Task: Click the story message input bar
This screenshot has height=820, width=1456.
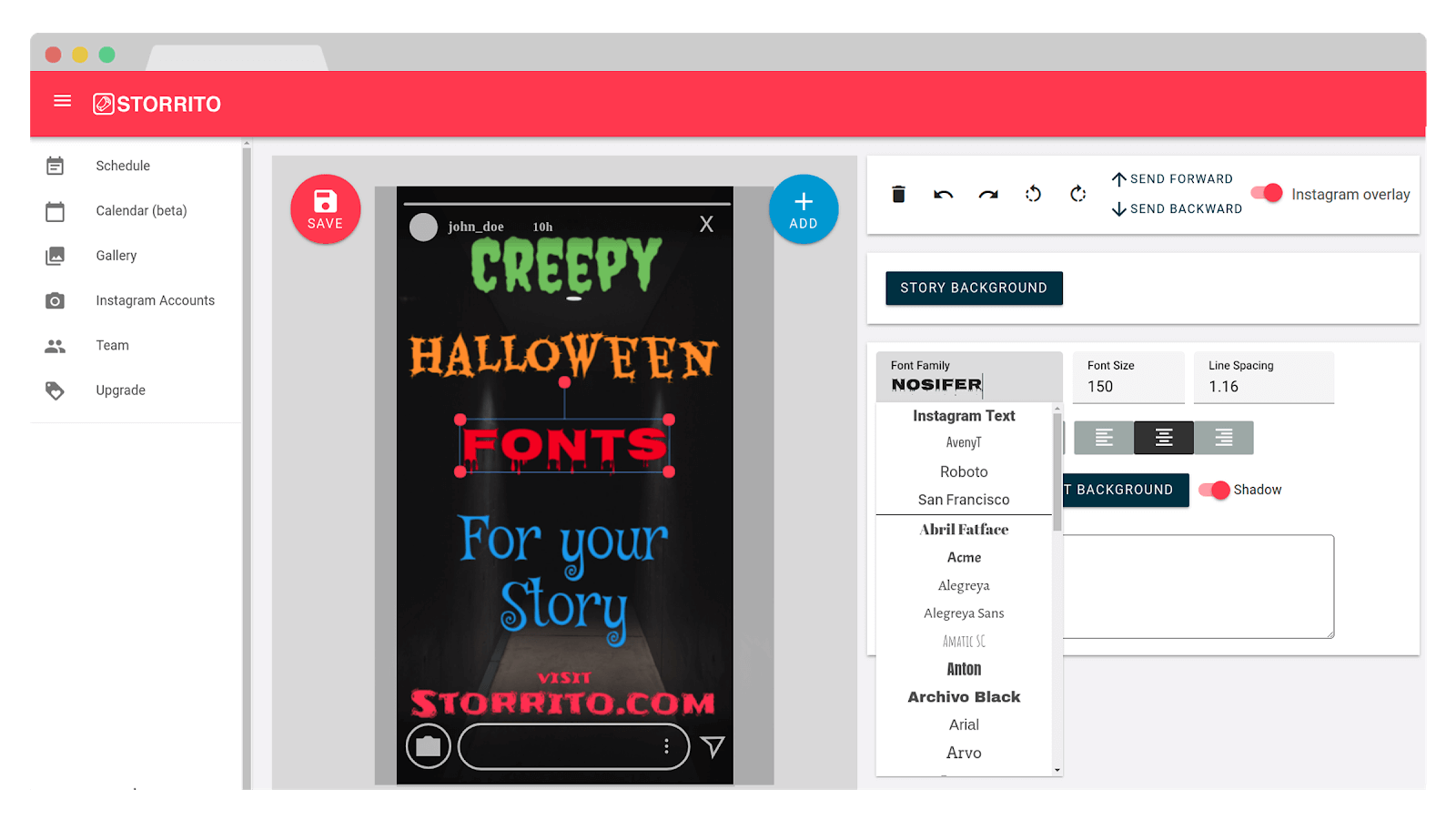Action: pos(573,747)
